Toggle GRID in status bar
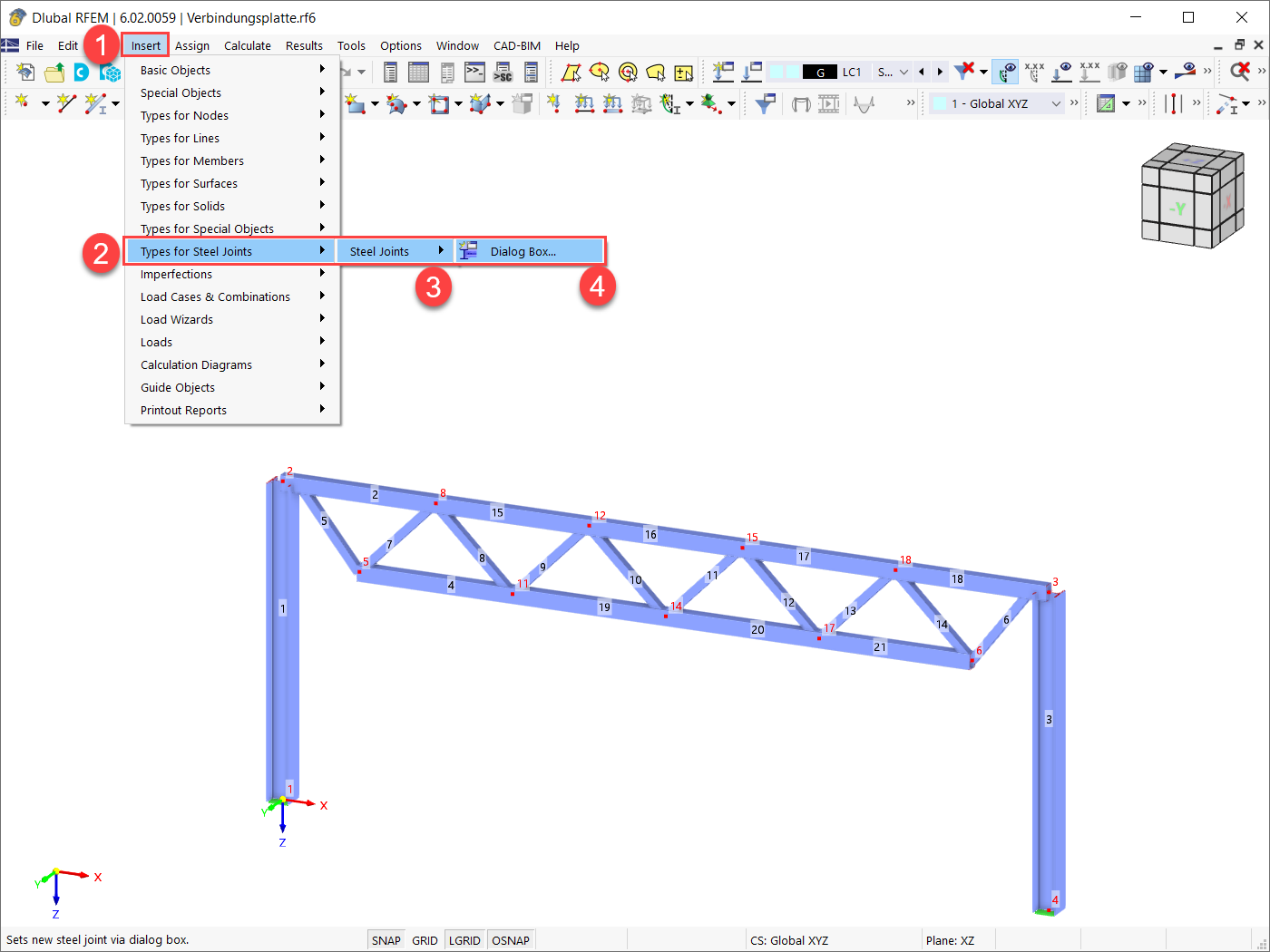Image resolution: width=1270 pixels, height=952 pixels. tap(425, 940)
